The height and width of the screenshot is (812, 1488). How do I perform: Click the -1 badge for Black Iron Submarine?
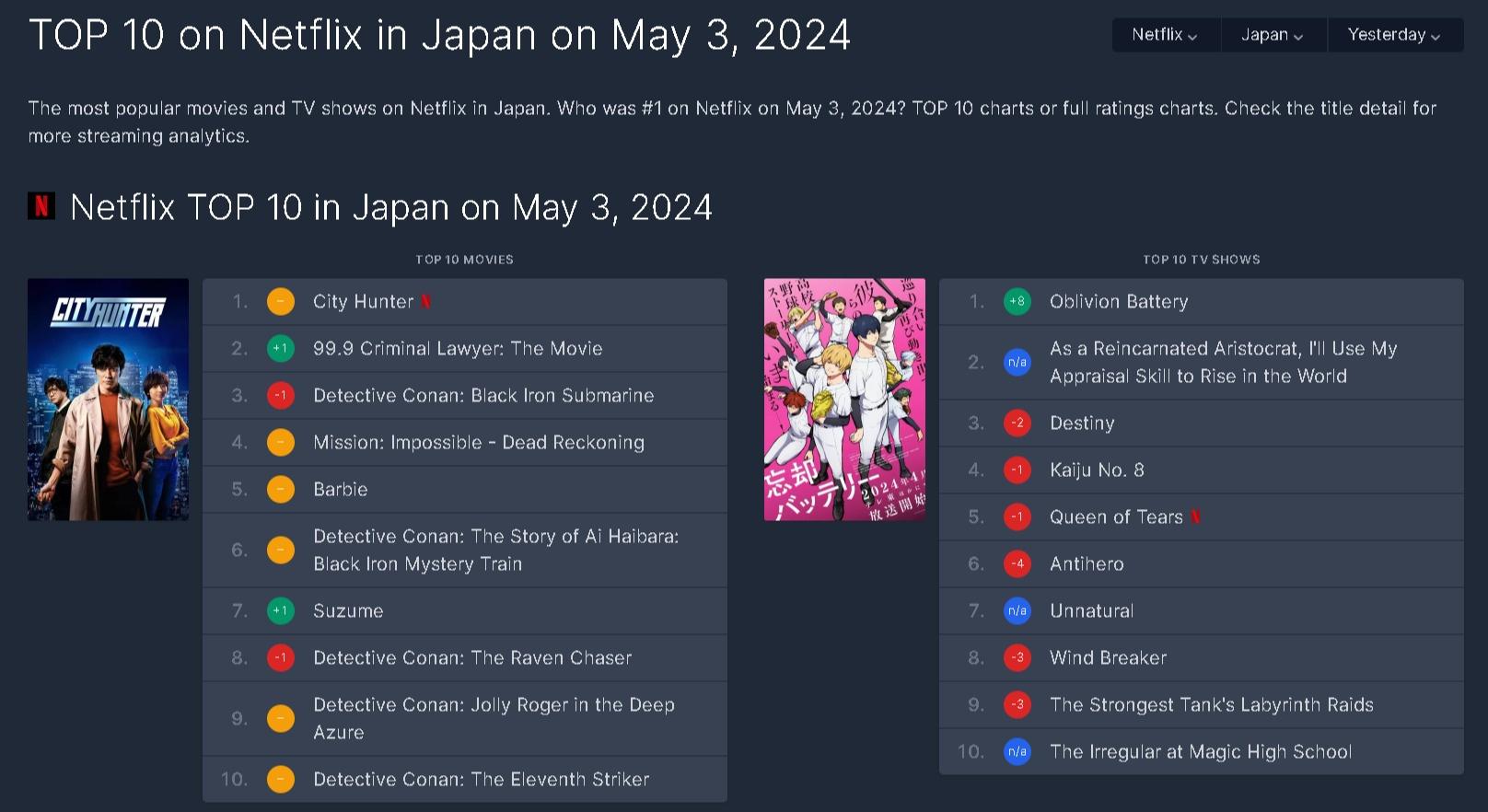tap(281, 396)
